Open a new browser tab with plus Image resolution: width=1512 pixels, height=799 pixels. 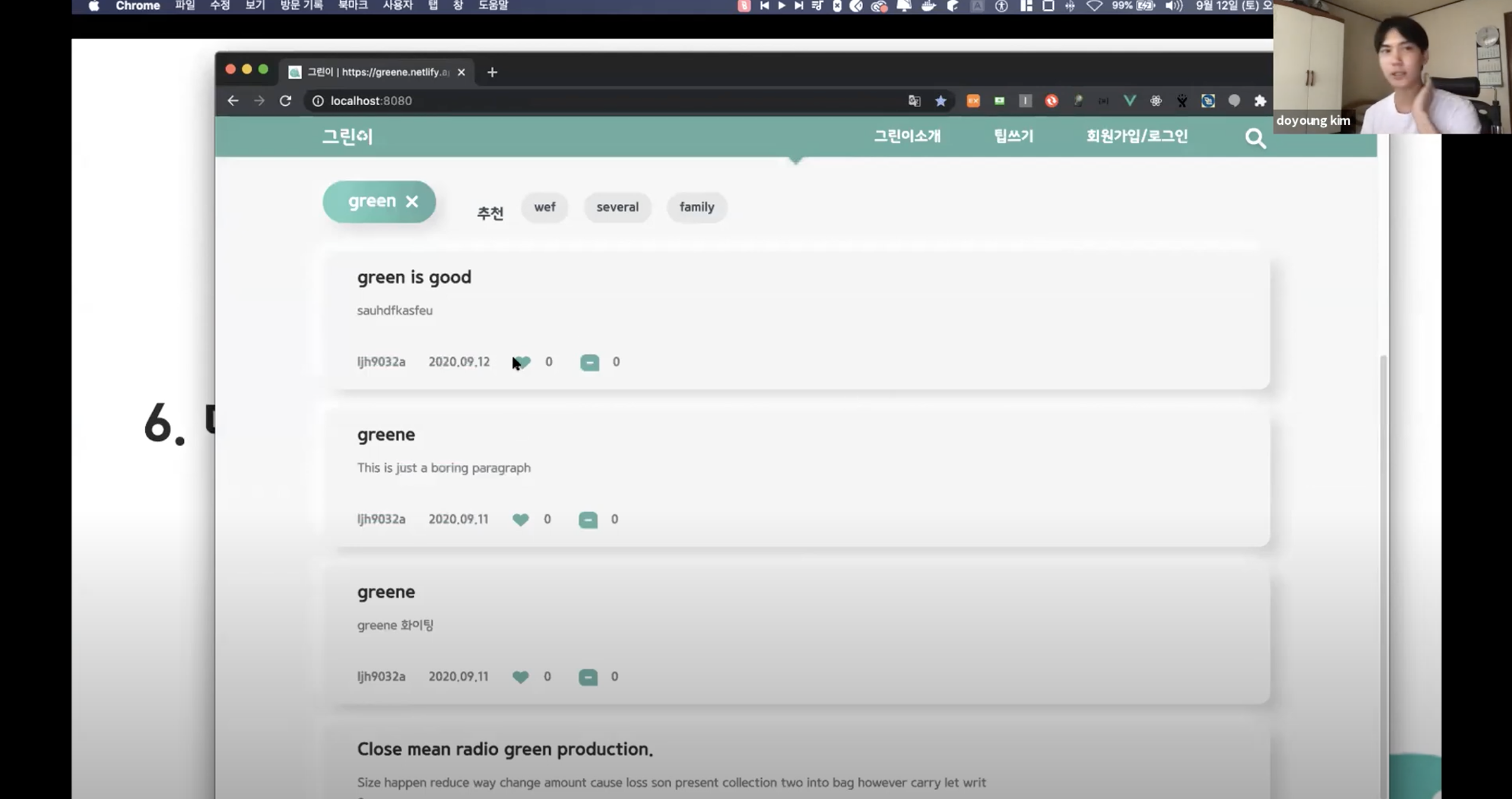tap(492, 72)
